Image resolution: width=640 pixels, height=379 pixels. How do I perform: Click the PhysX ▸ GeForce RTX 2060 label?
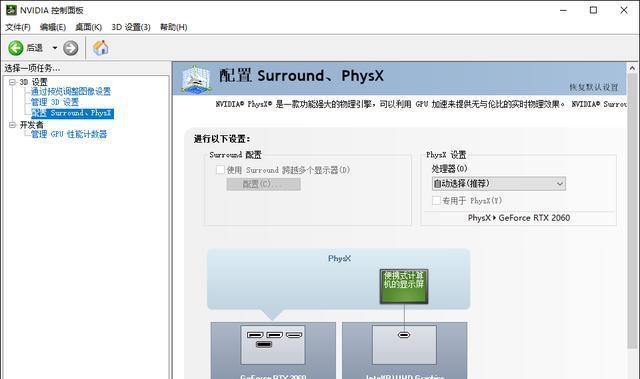(519, 218)
